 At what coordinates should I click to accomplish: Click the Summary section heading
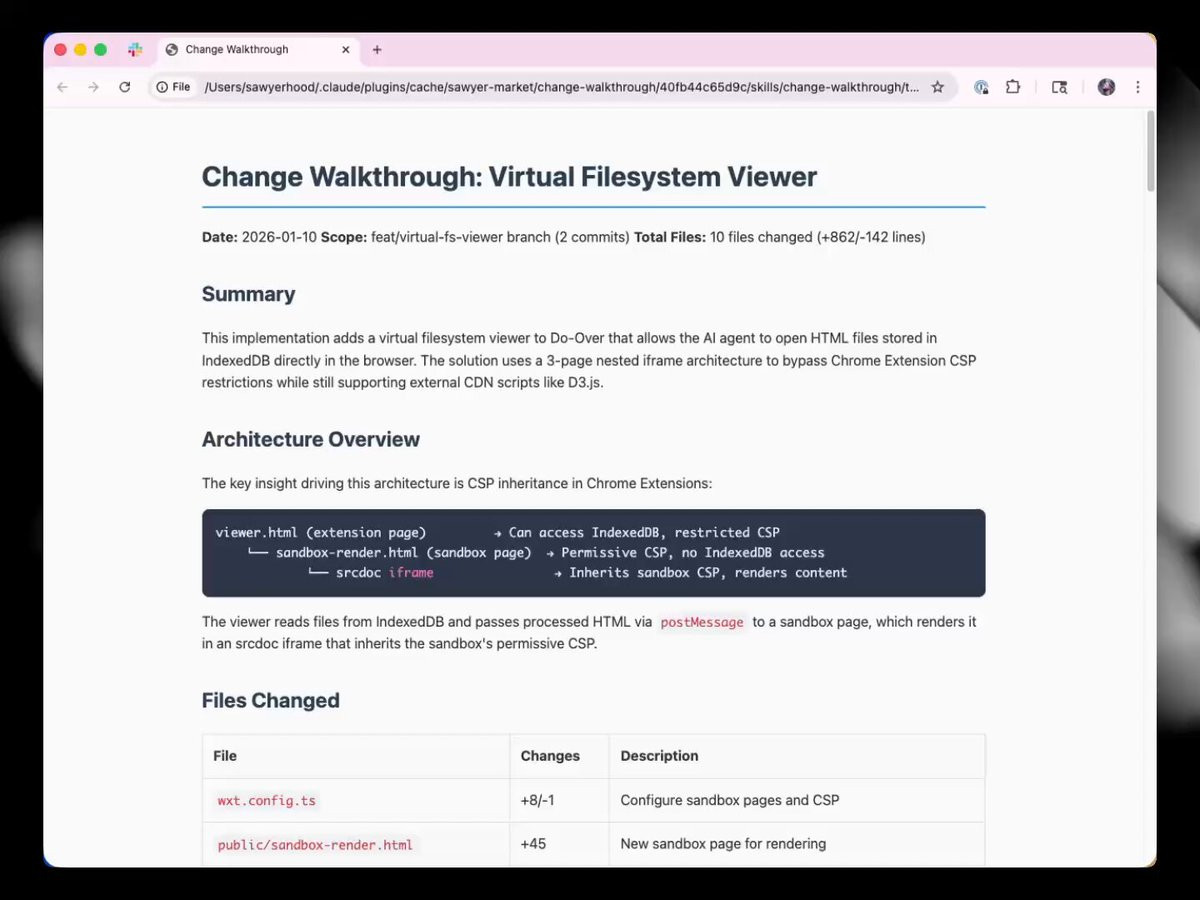[x=248, y=294]
